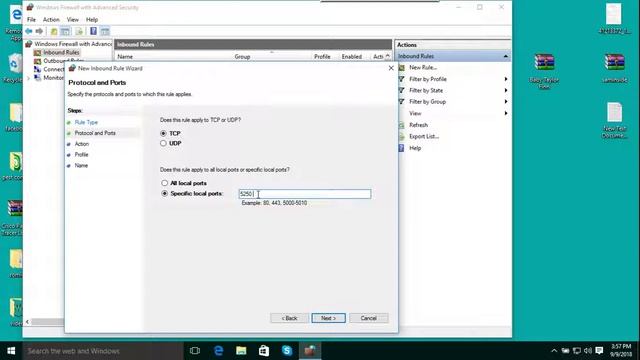Select the UDP radio button
Screen dimensions: 640x360
tap(164, 143)
